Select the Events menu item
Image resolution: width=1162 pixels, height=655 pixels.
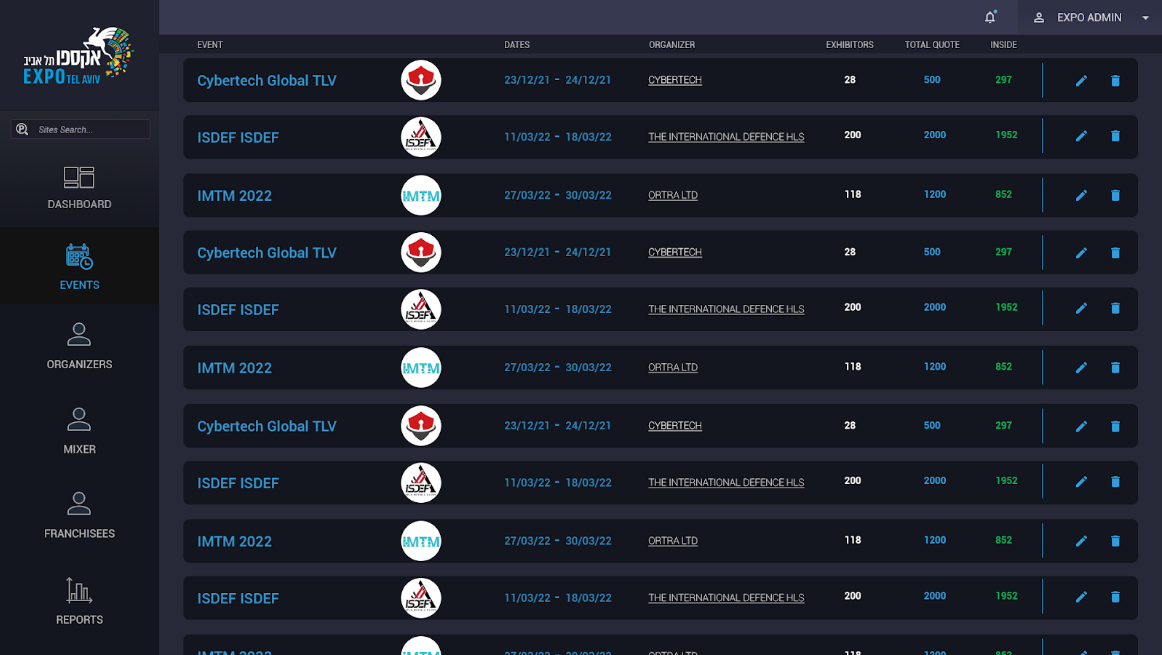click(x=79, y=266)
